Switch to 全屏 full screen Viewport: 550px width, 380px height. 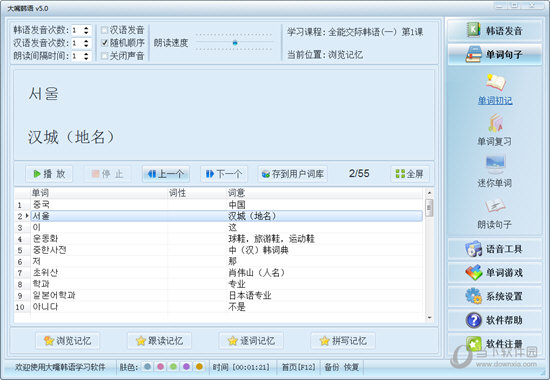click(410, 174)
